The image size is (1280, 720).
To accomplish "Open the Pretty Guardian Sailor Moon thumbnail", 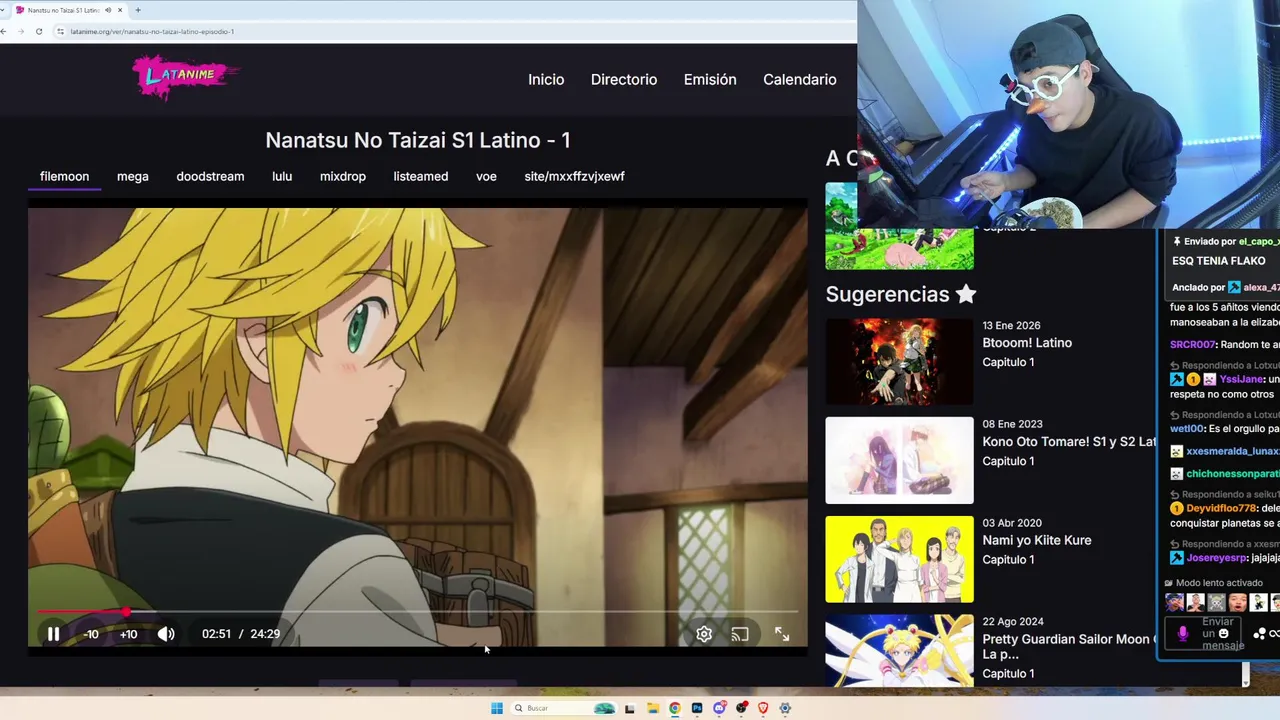I will (899, 650).
